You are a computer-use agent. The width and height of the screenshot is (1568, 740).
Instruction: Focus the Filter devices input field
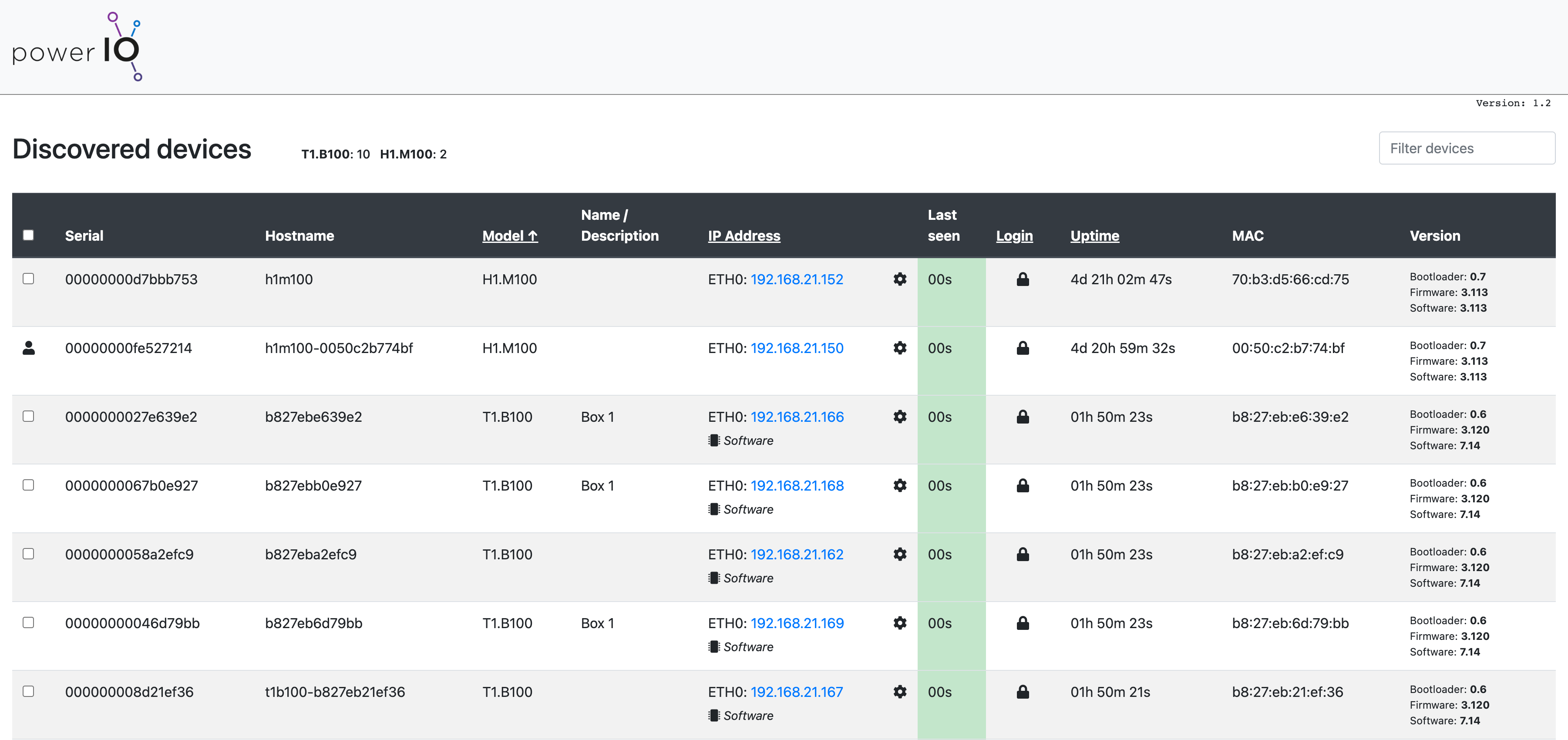coord(1466,148)
